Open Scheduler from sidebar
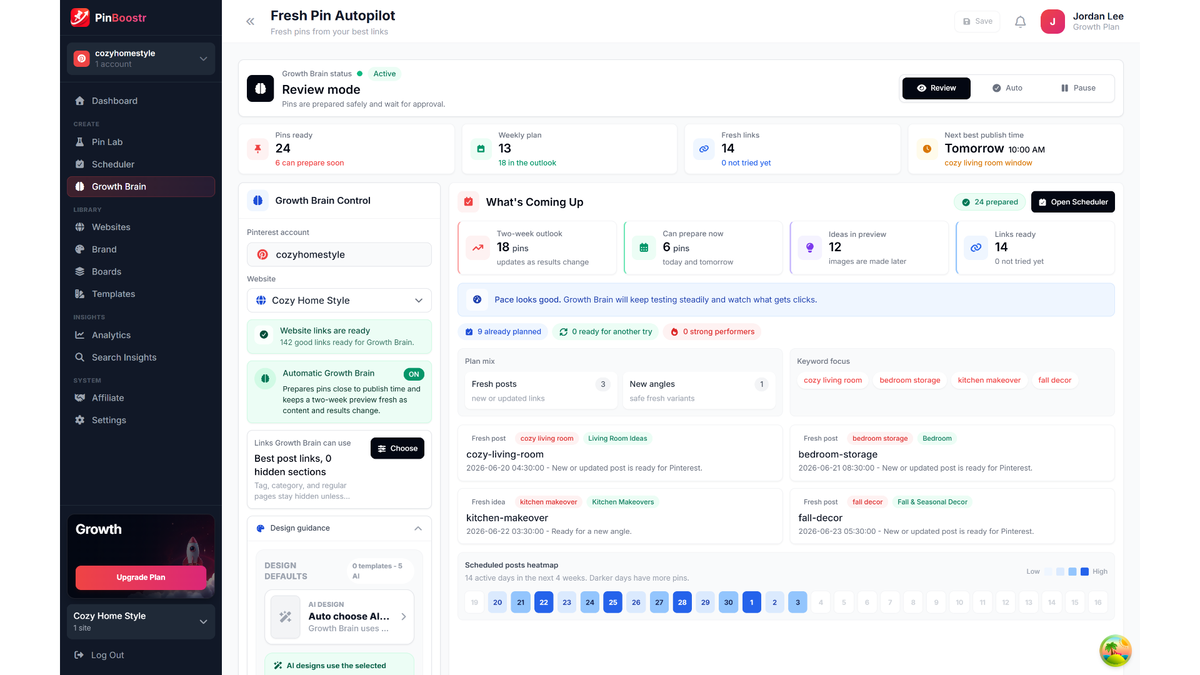 (x=141, y=164)
